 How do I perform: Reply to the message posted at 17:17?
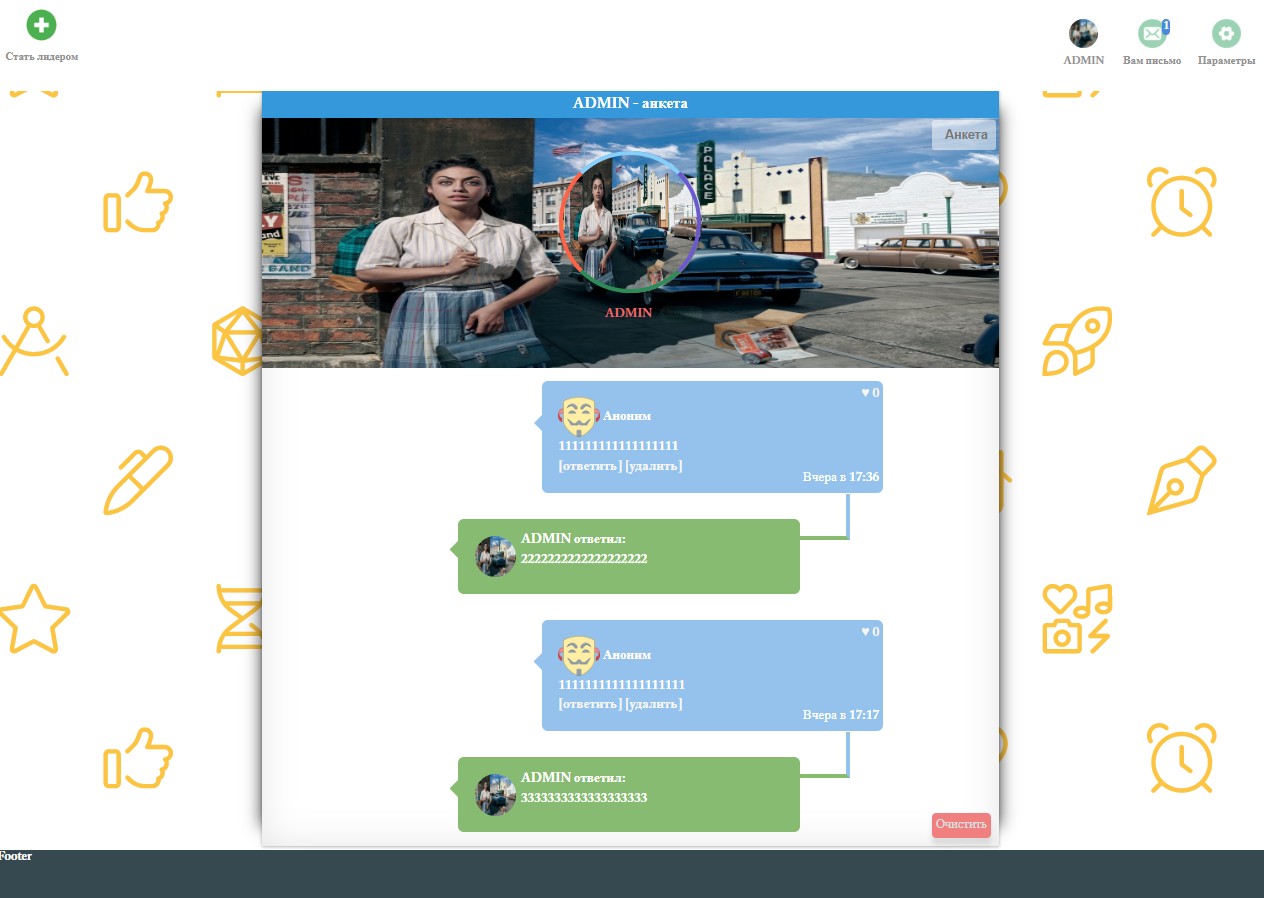(x=590, y=704)
